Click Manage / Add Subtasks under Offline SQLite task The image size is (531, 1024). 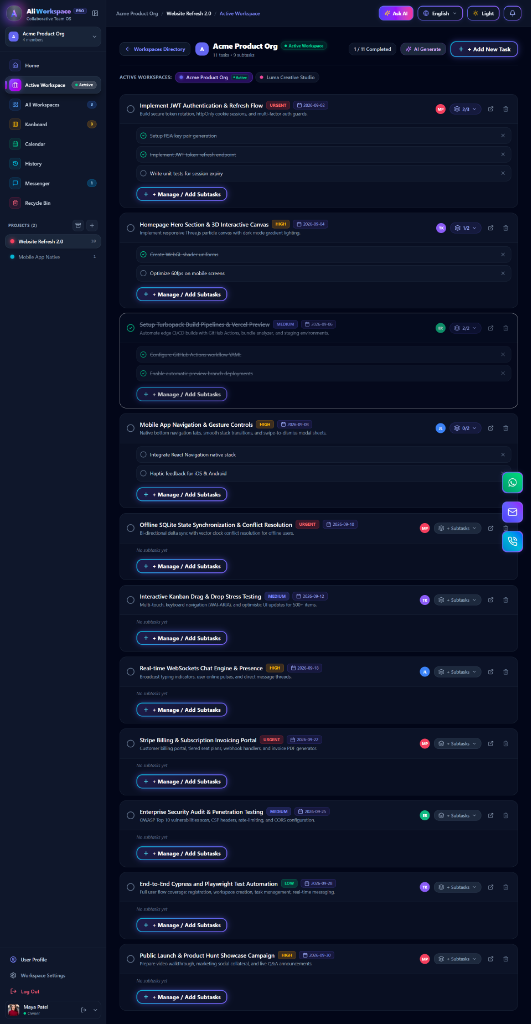coord(182,566)
